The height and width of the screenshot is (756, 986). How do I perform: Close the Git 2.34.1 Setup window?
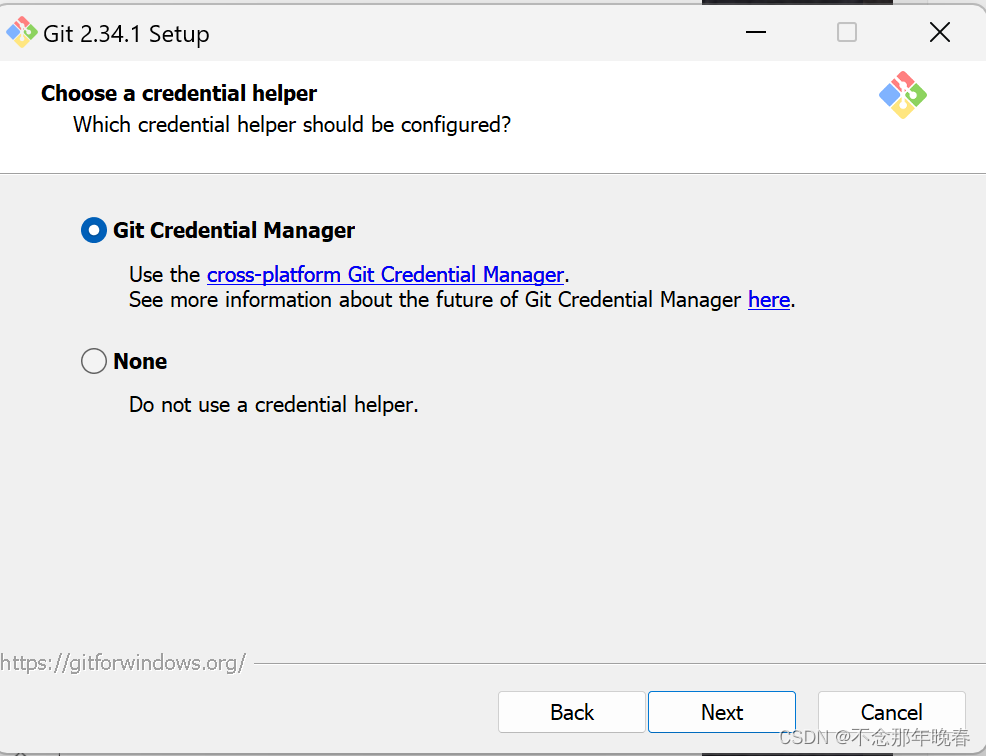(939, 32)
